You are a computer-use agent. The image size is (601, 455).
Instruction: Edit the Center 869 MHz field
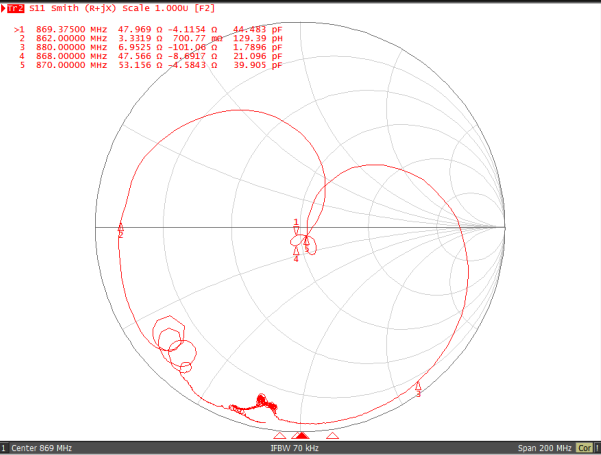pyautogui.click(x=42, y=448)
